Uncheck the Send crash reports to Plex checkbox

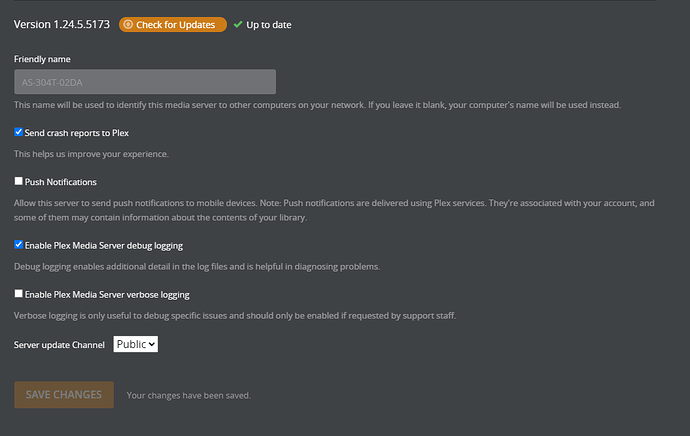pos(19,132)
